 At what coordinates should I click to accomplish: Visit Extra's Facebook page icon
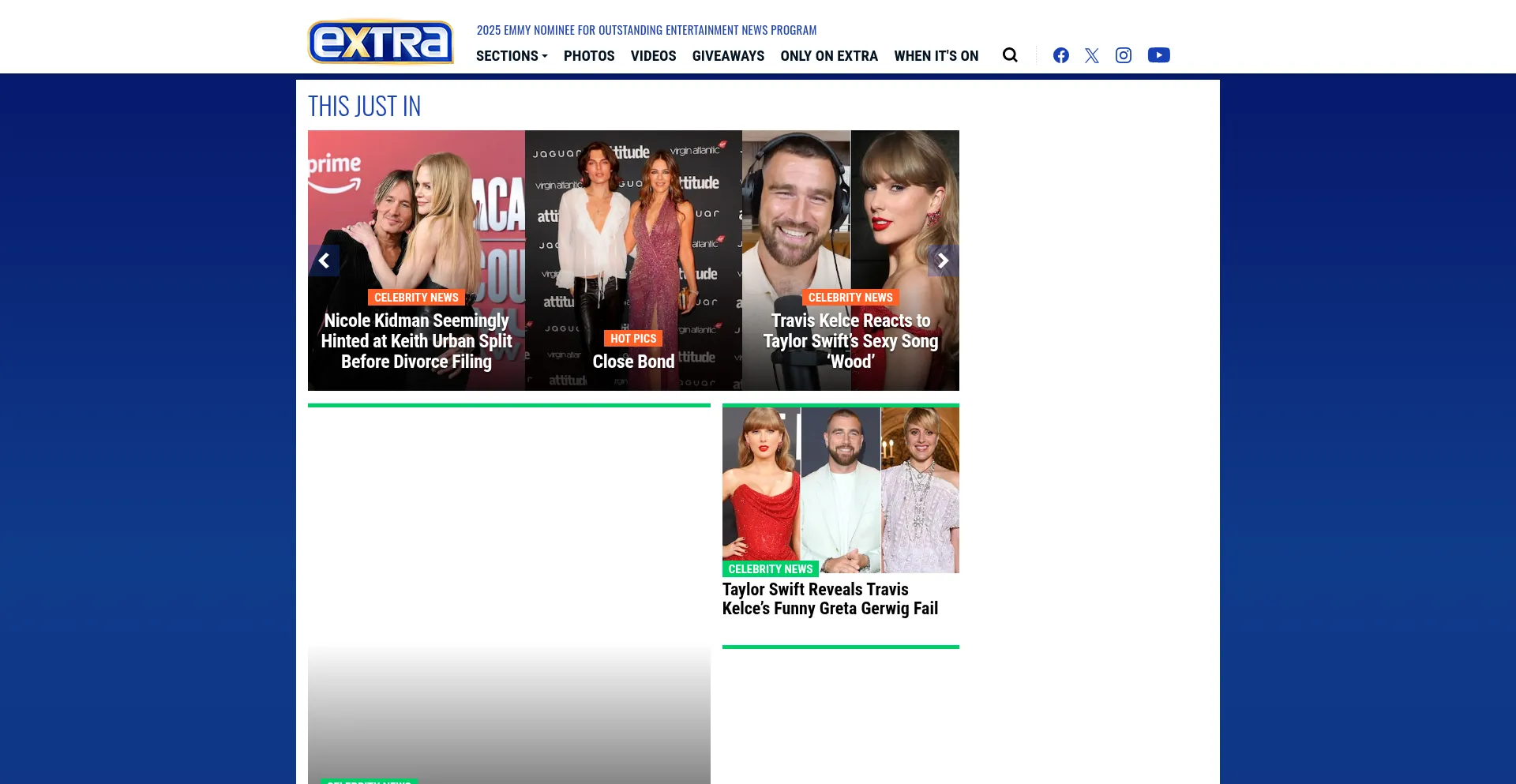1060,55
